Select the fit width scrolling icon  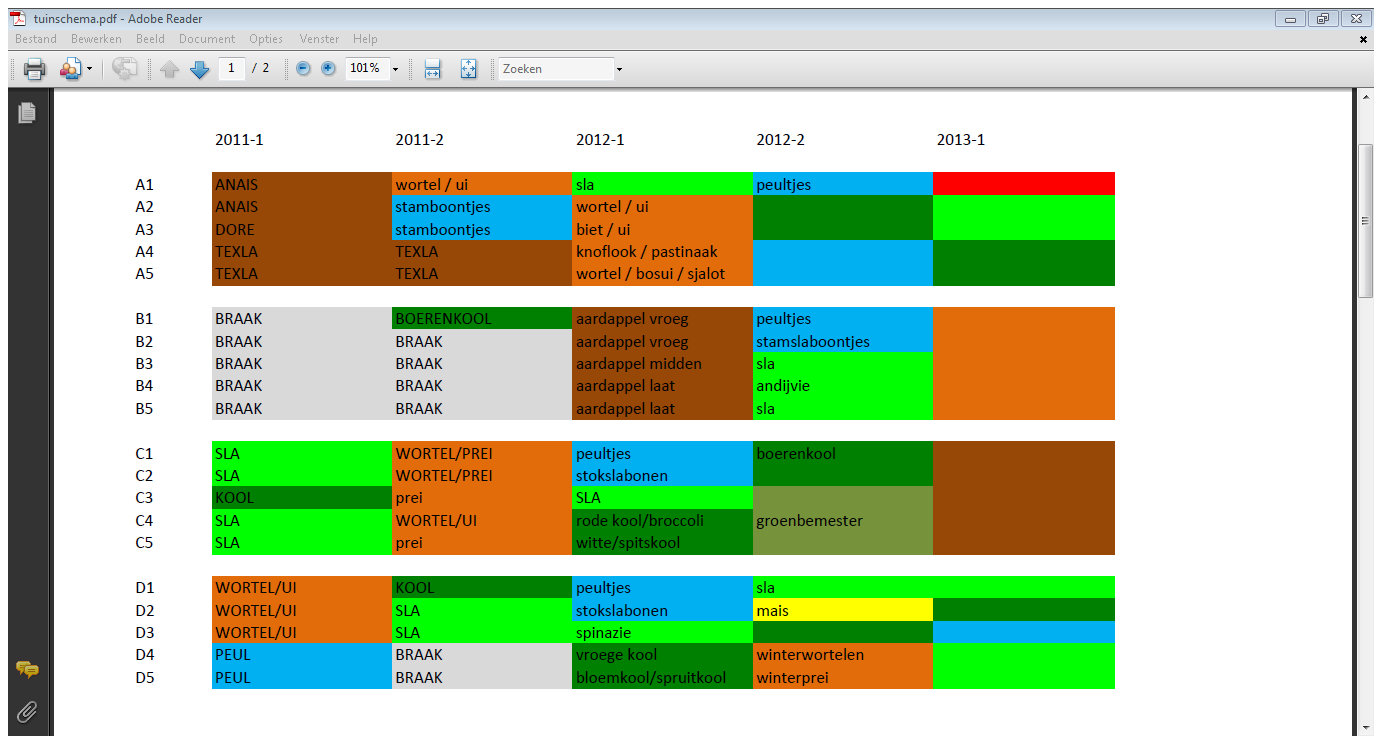[x=432, y=69]
